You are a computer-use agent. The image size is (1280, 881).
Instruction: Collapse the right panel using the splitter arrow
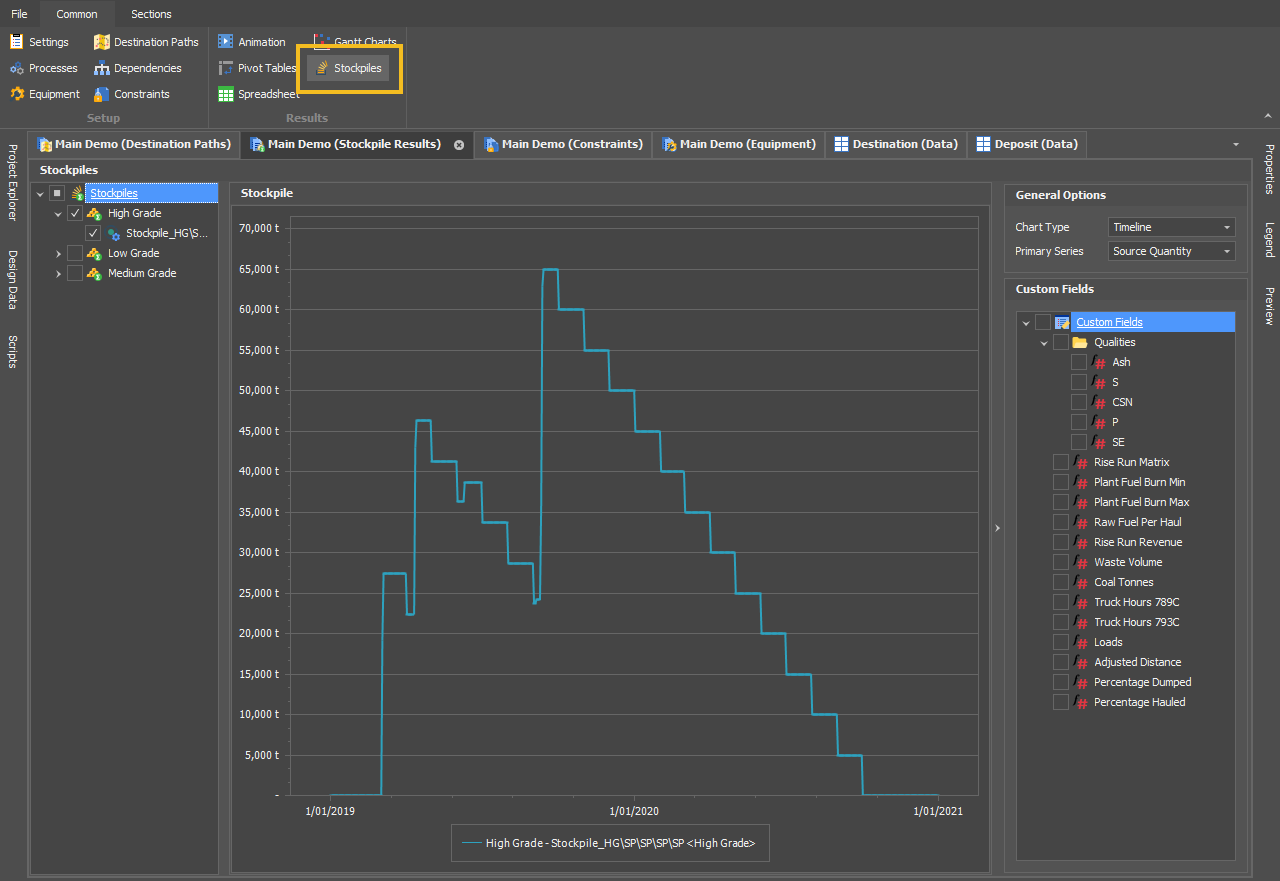[997, 528]
